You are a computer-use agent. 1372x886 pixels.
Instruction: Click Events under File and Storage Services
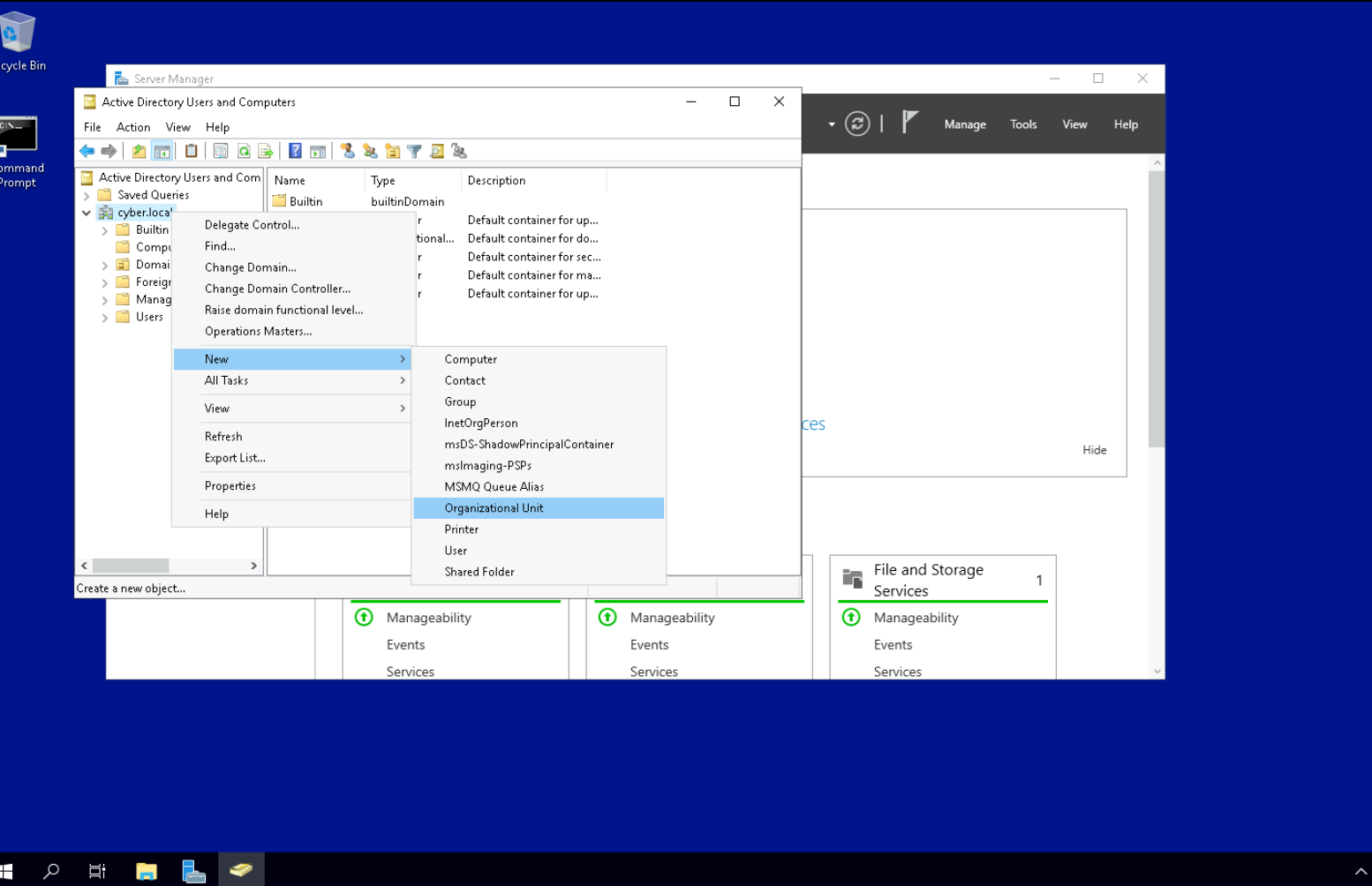[893, 645]
